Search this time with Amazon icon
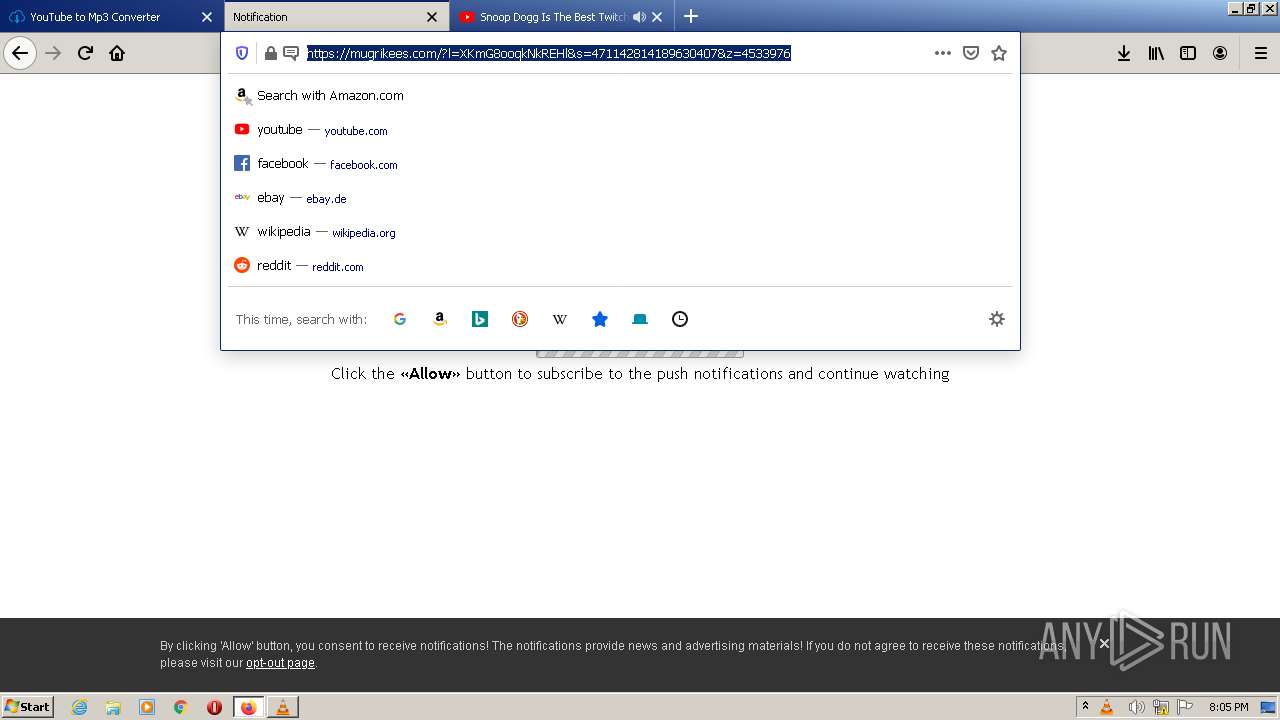This screenshot has width=1280, height=720. tap(440, 319)
